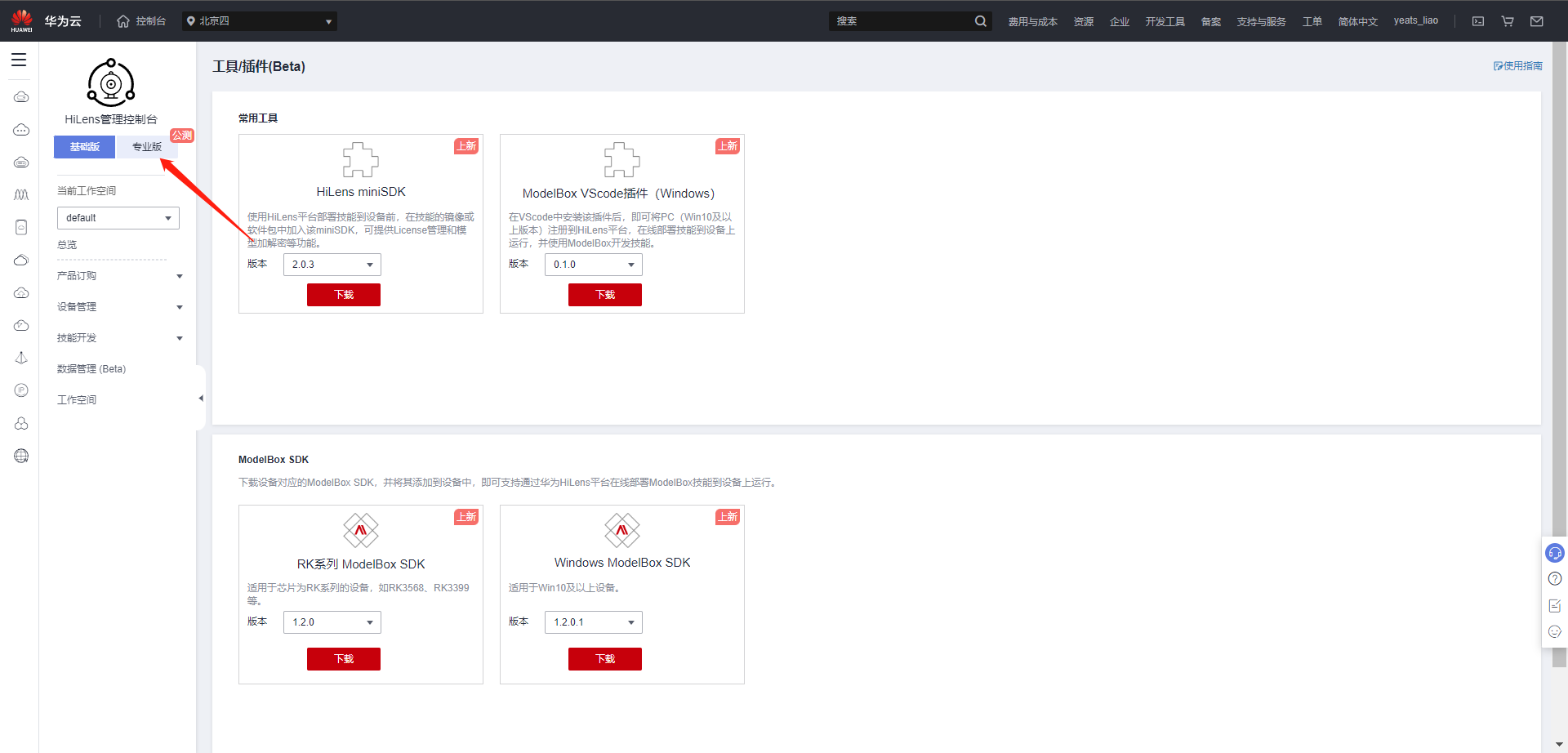
Task: Go to 总览 in the sidebar
Action: [x=67, y=245]
